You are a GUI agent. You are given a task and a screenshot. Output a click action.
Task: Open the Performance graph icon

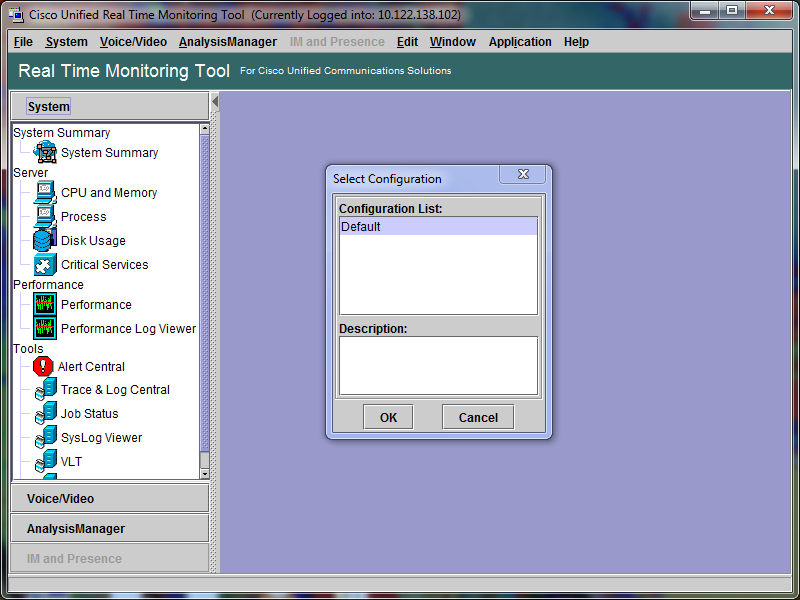45,304
